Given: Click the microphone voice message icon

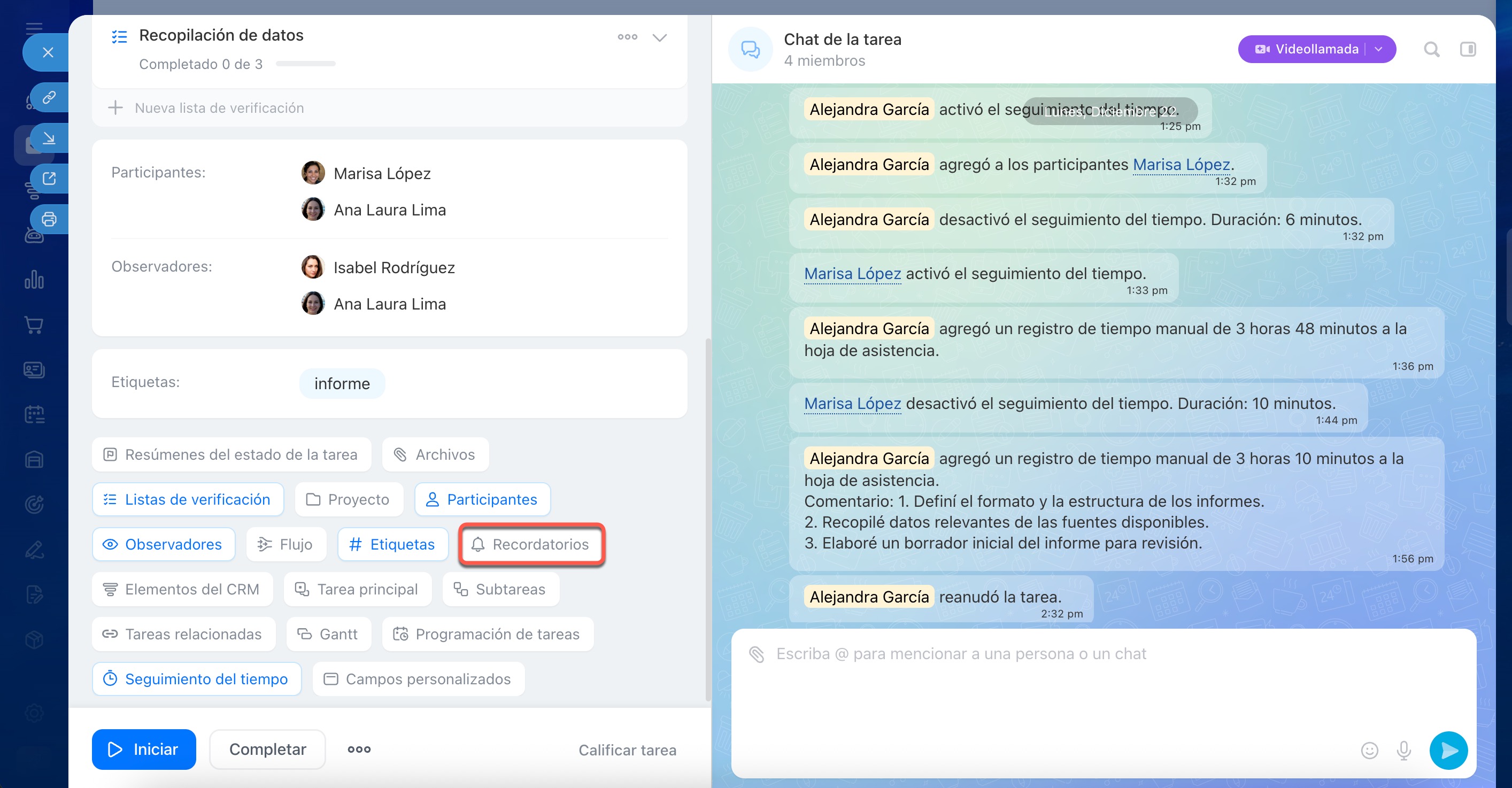Looking at the screenshot, I should click(1403, 750).
